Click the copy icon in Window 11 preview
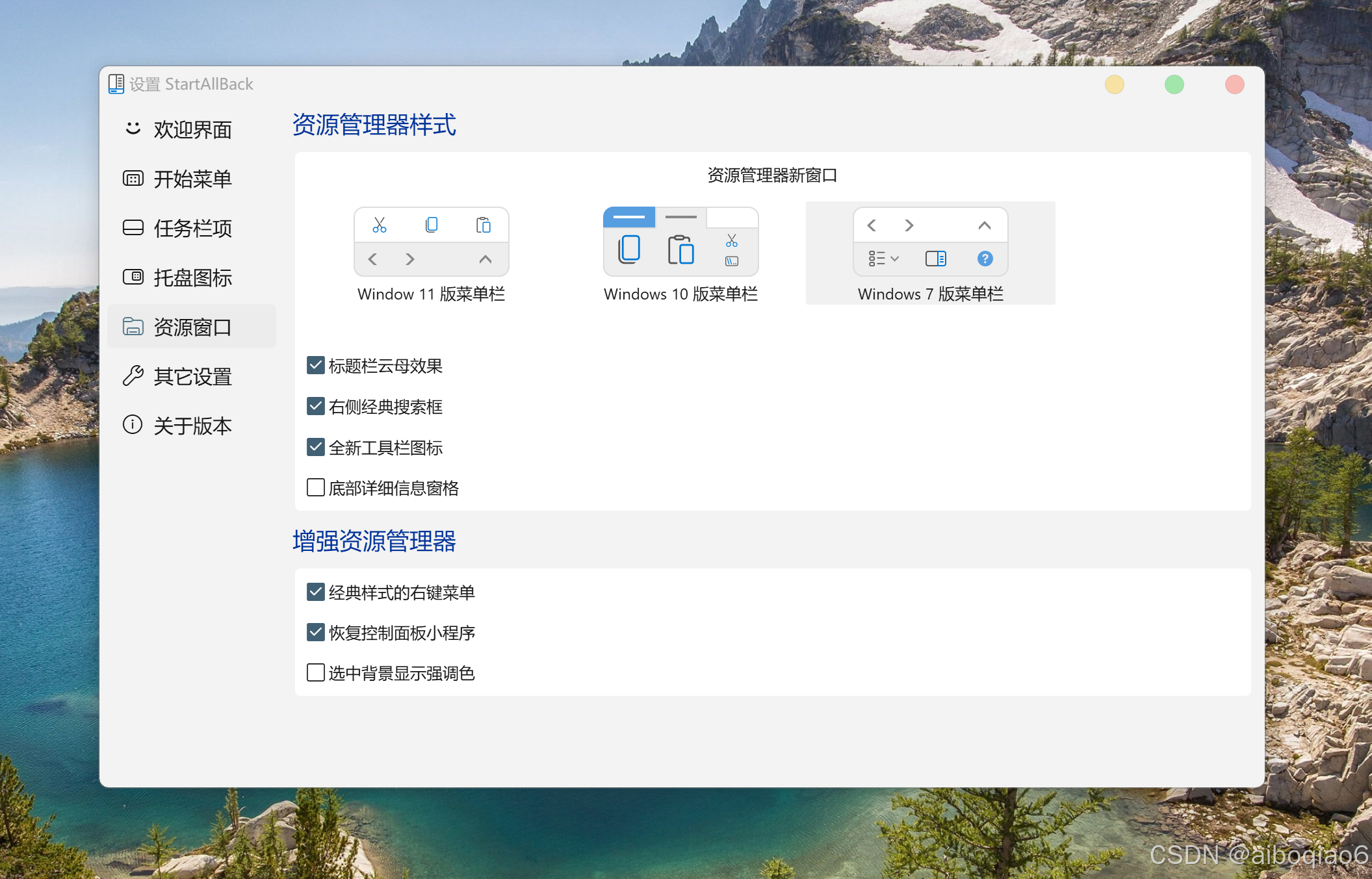The height and width of the screenshot is (879, 1372). [432, 225]
